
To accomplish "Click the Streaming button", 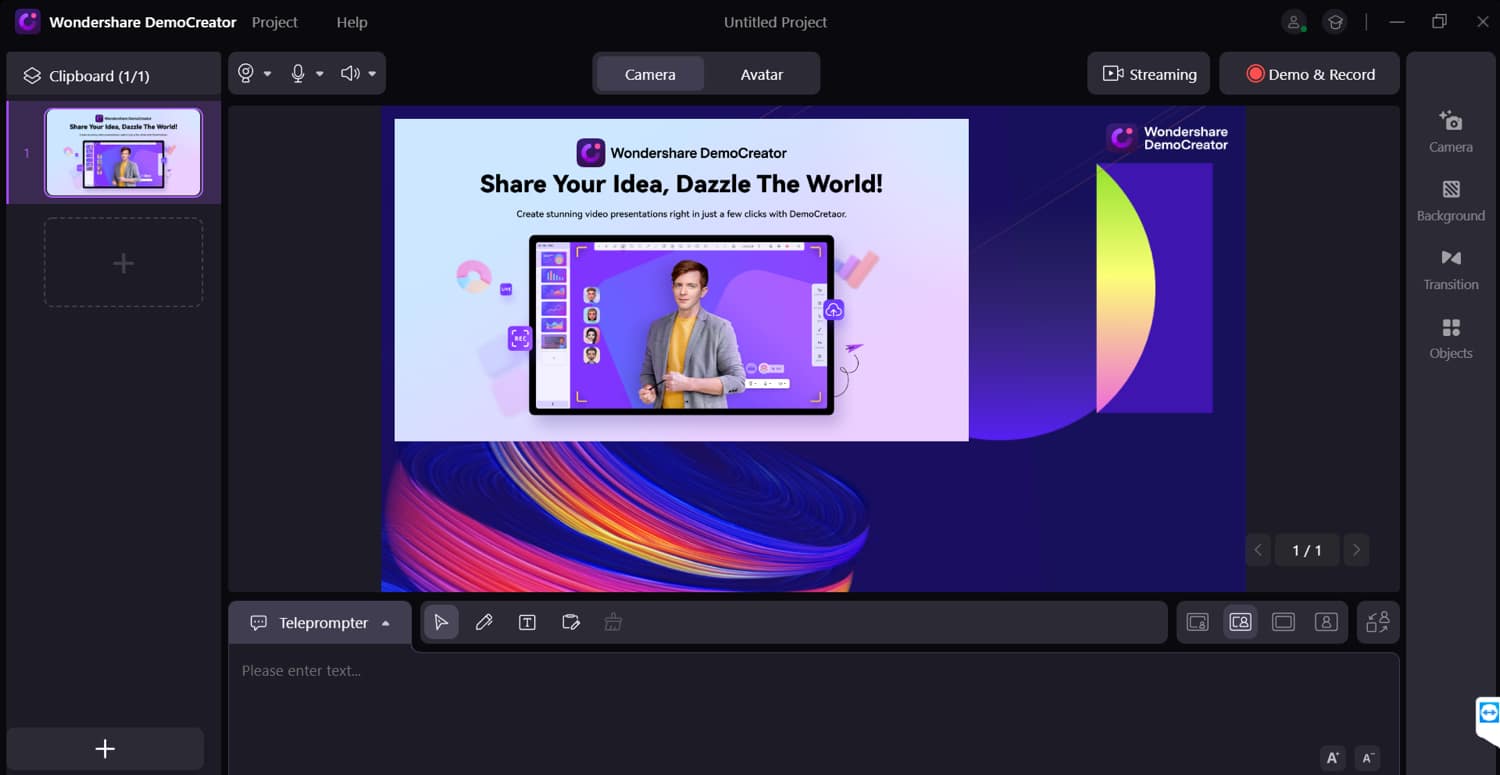I will [x=1149, y=74].
